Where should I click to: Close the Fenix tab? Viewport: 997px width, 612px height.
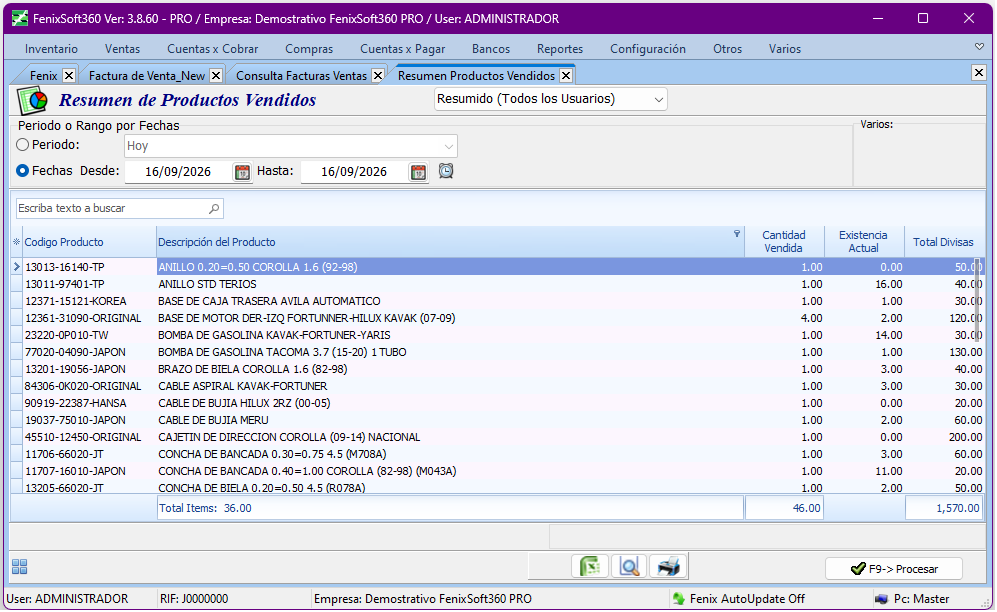click(x=69, y=76)
